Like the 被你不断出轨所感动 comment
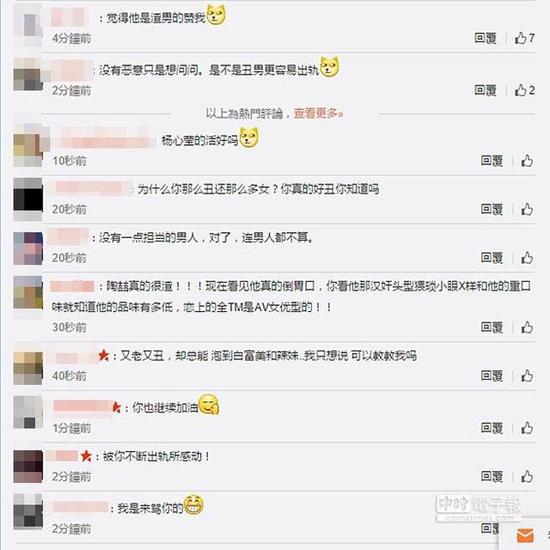 coord(527,476)
